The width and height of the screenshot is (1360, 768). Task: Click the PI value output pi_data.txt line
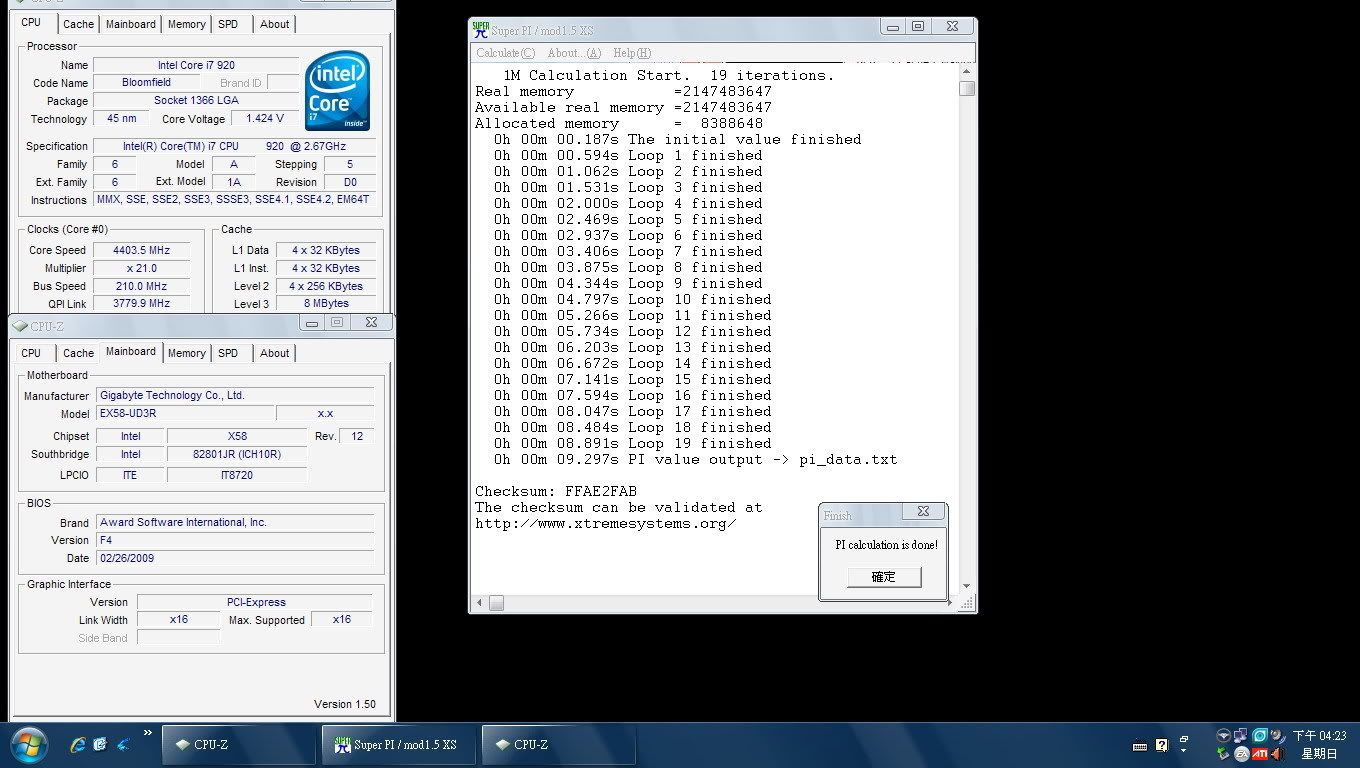point(696,459)
